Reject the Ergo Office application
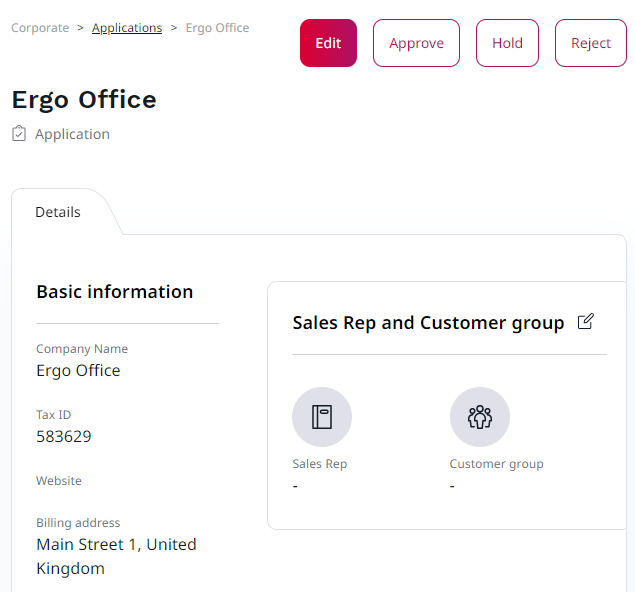Viewport: 635px width, 592px height. (x=590, y=43)
